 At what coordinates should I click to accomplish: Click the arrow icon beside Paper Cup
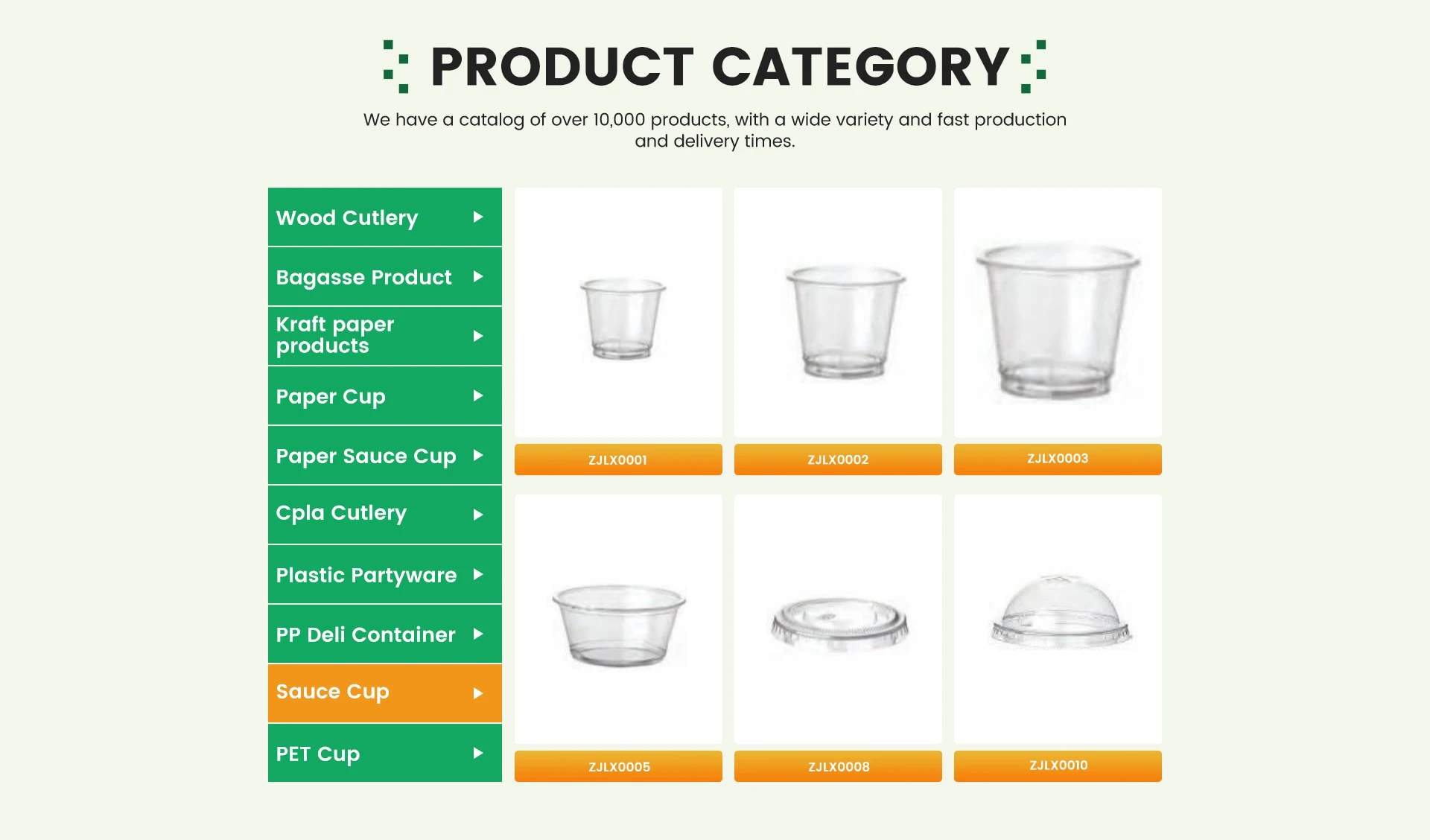(478, 396)
